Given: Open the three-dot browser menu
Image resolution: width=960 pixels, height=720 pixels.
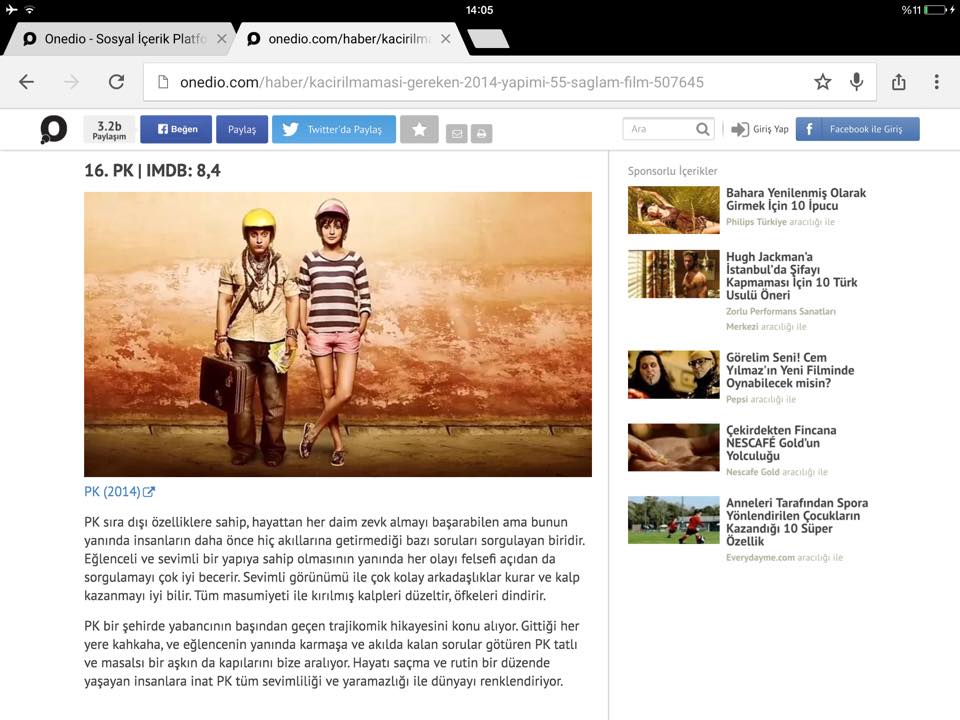Looking at the screenshot, I should 936,82.
